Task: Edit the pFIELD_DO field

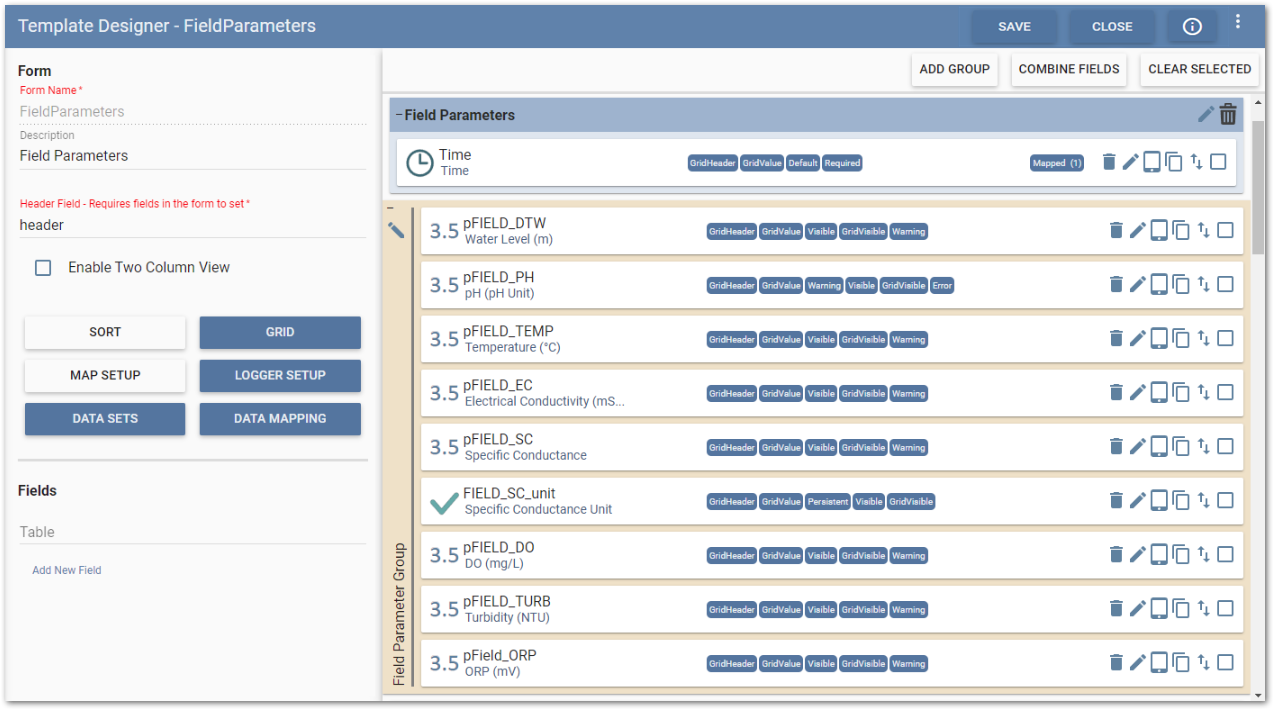Action: pos(1137,554)
